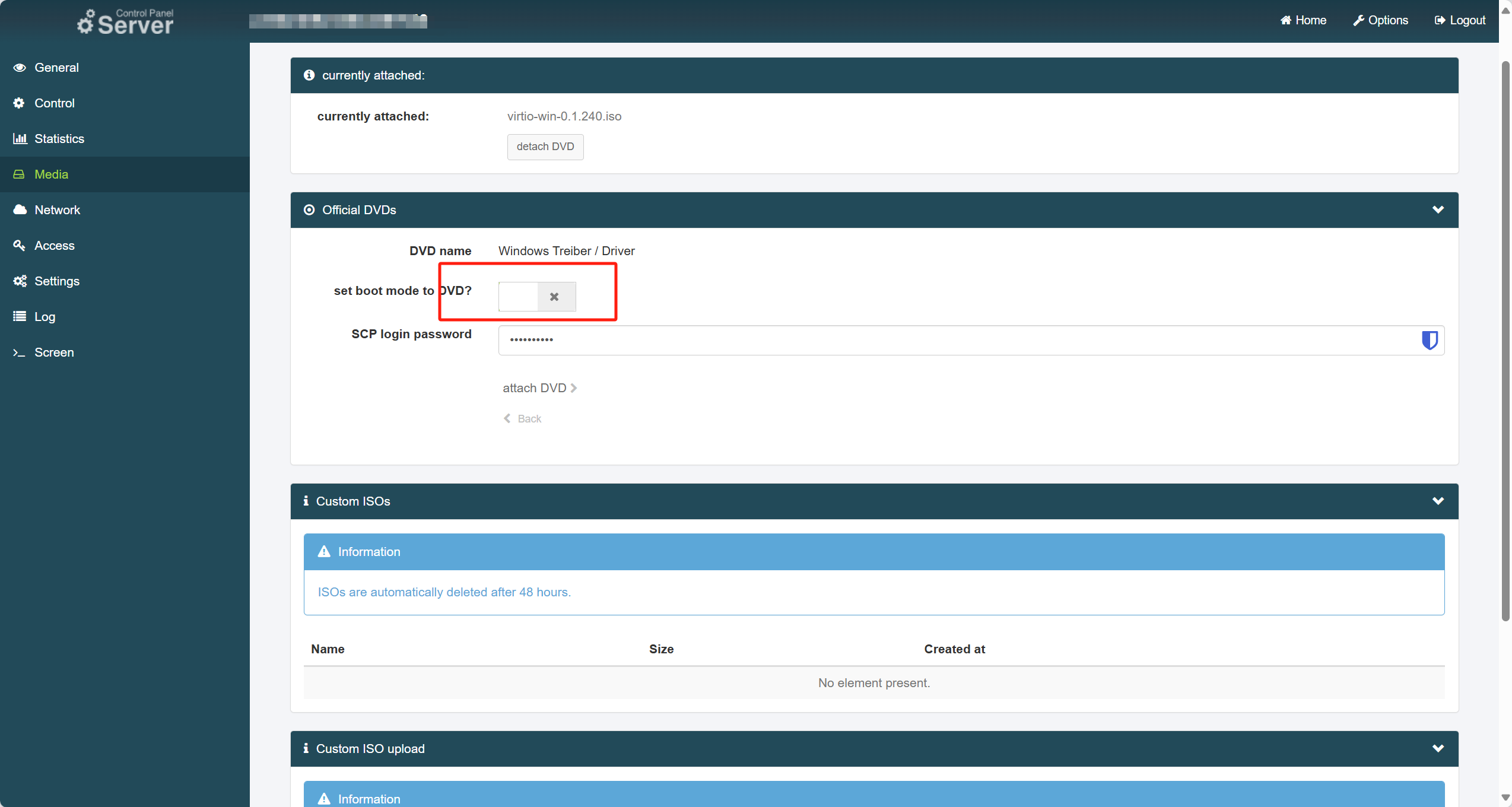Click the Logout arrow icon
Viewport: 1512px width, 807px height.
click(1440, 20)
